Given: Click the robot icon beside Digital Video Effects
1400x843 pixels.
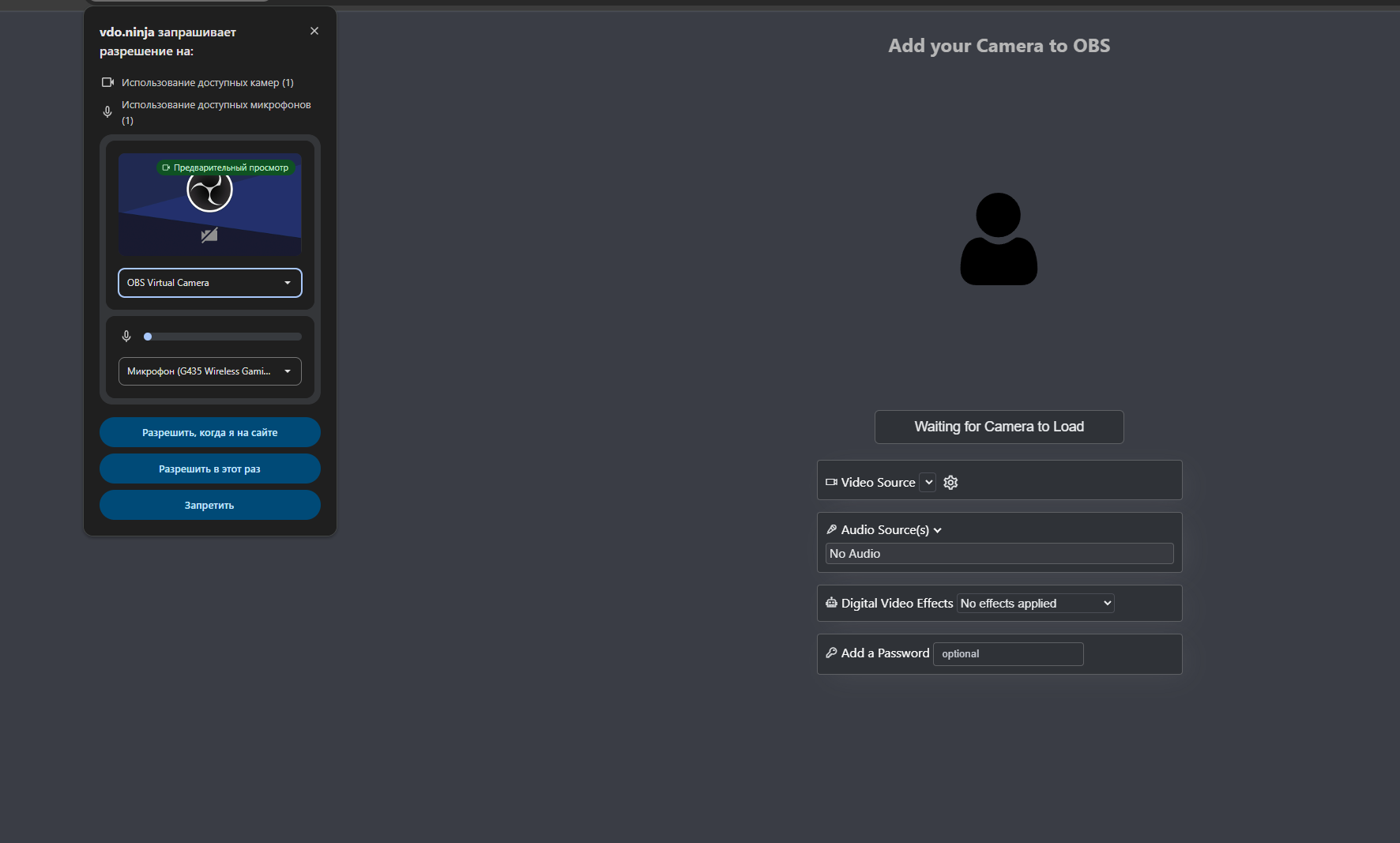Looking at the screenshot, I should pos(831,604).
